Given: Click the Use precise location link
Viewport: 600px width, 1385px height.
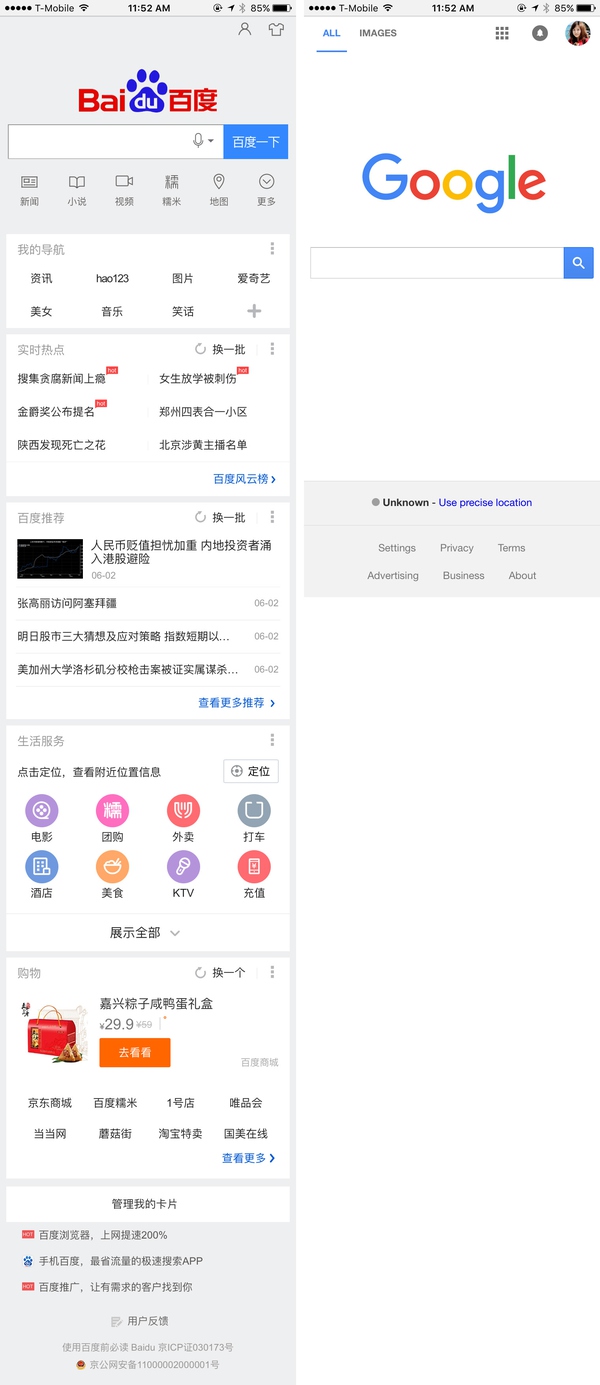Looking at the screenshot, I should (485, 503).
